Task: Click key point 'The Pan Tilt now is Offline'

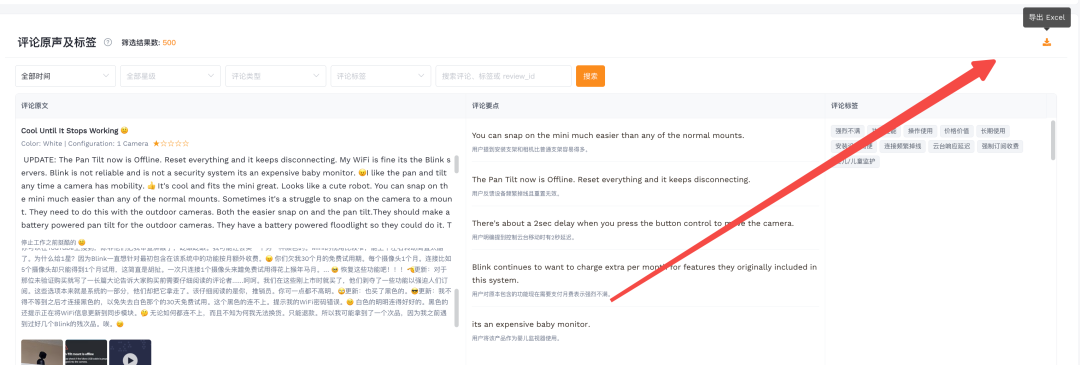Action: pyautogui.click(x=610, y=179)
